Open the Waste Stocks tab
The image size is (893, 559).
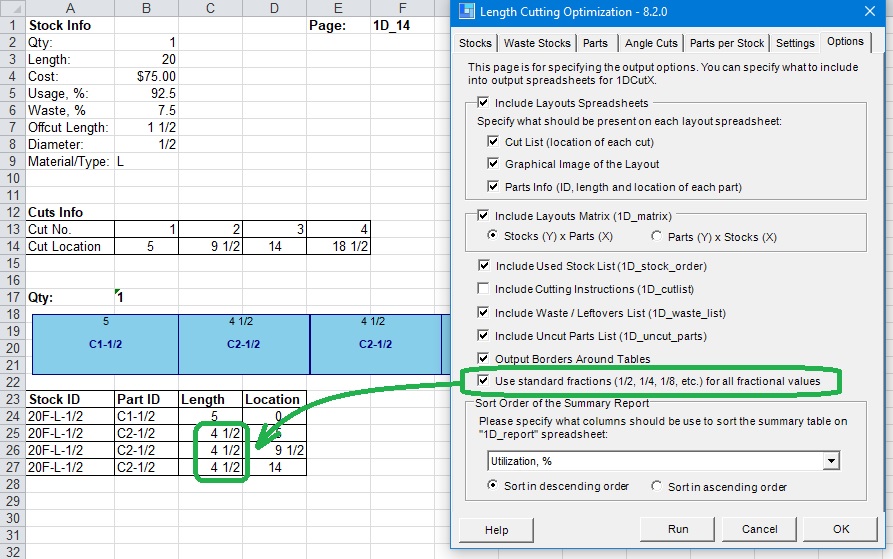point(537,43)
